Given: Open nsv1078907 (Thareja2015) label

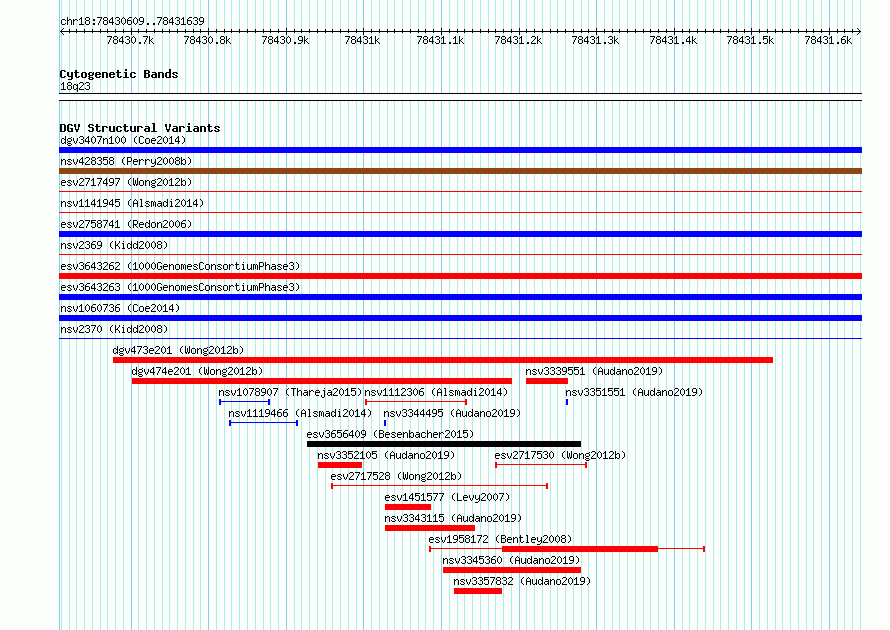Looking at the screenshot, I should point(289,392).
